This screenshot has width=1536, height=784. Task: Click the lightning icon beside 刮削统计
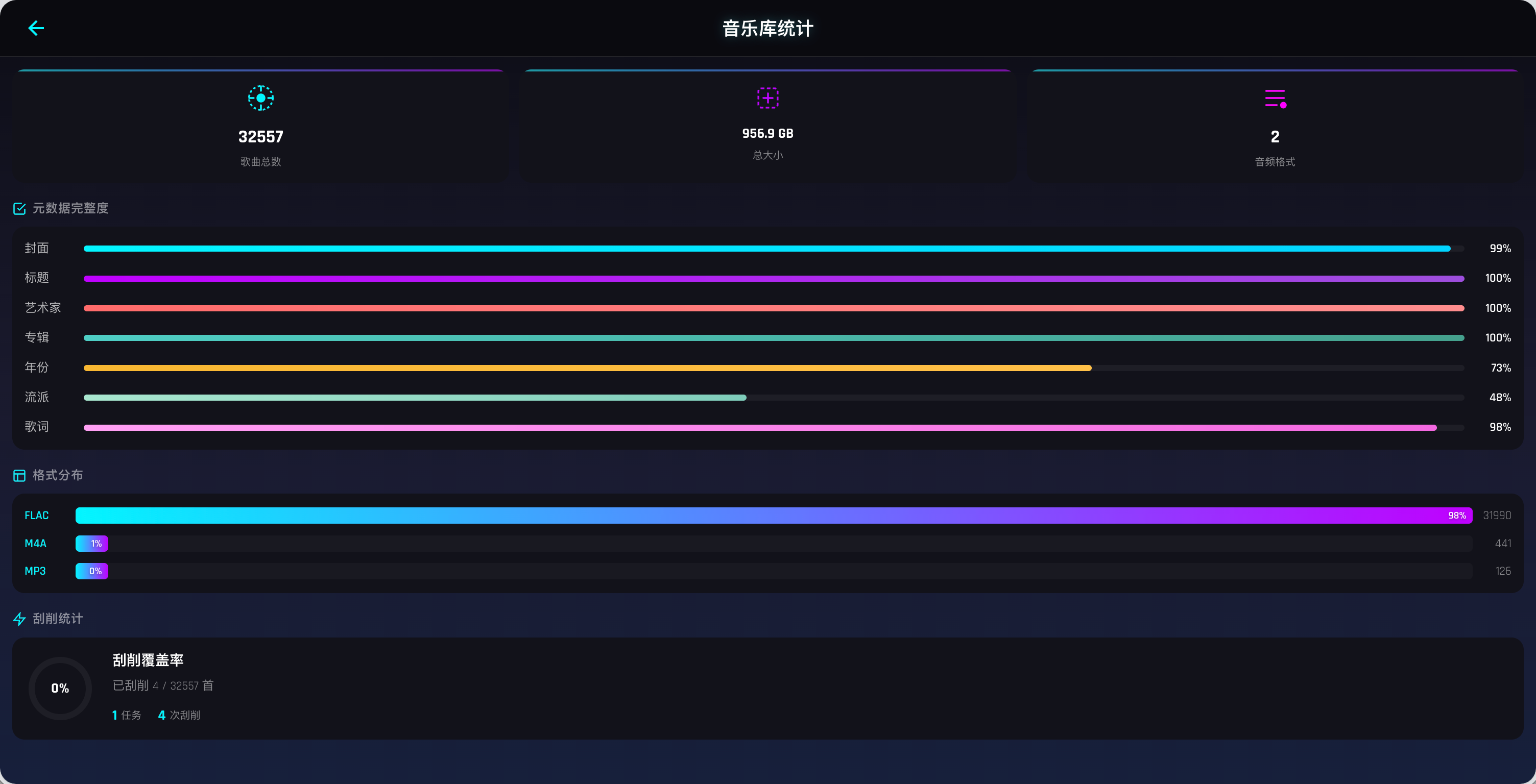pos(20,619)
